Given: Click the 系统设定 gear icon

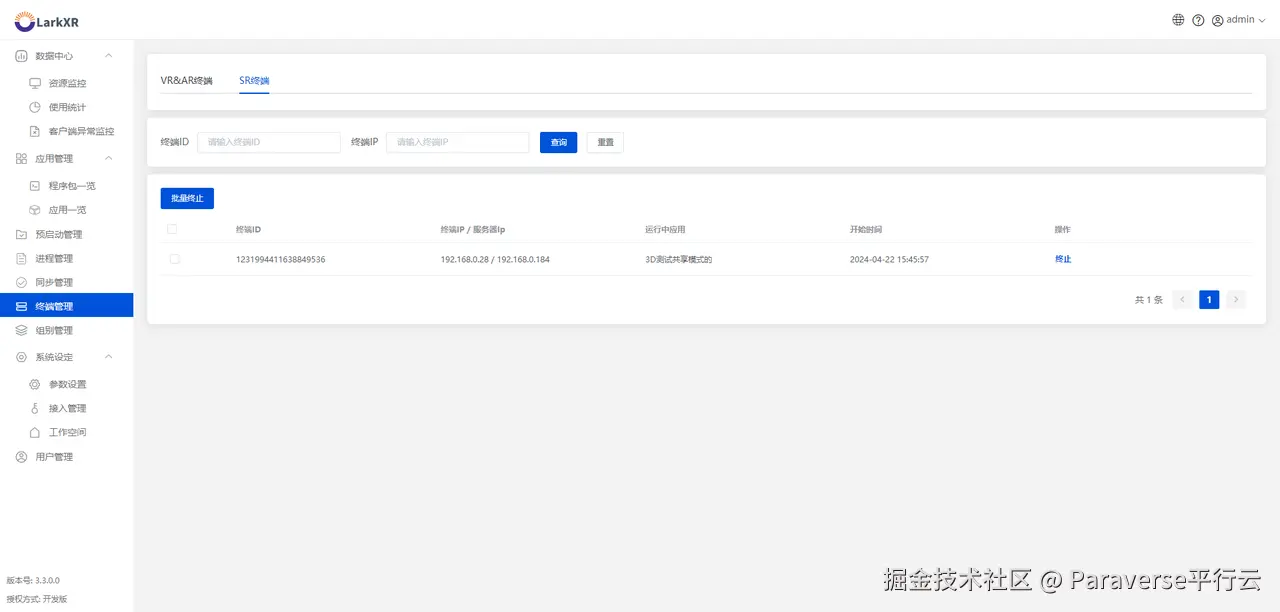Looking at the screenshot, I should (21, 357).
